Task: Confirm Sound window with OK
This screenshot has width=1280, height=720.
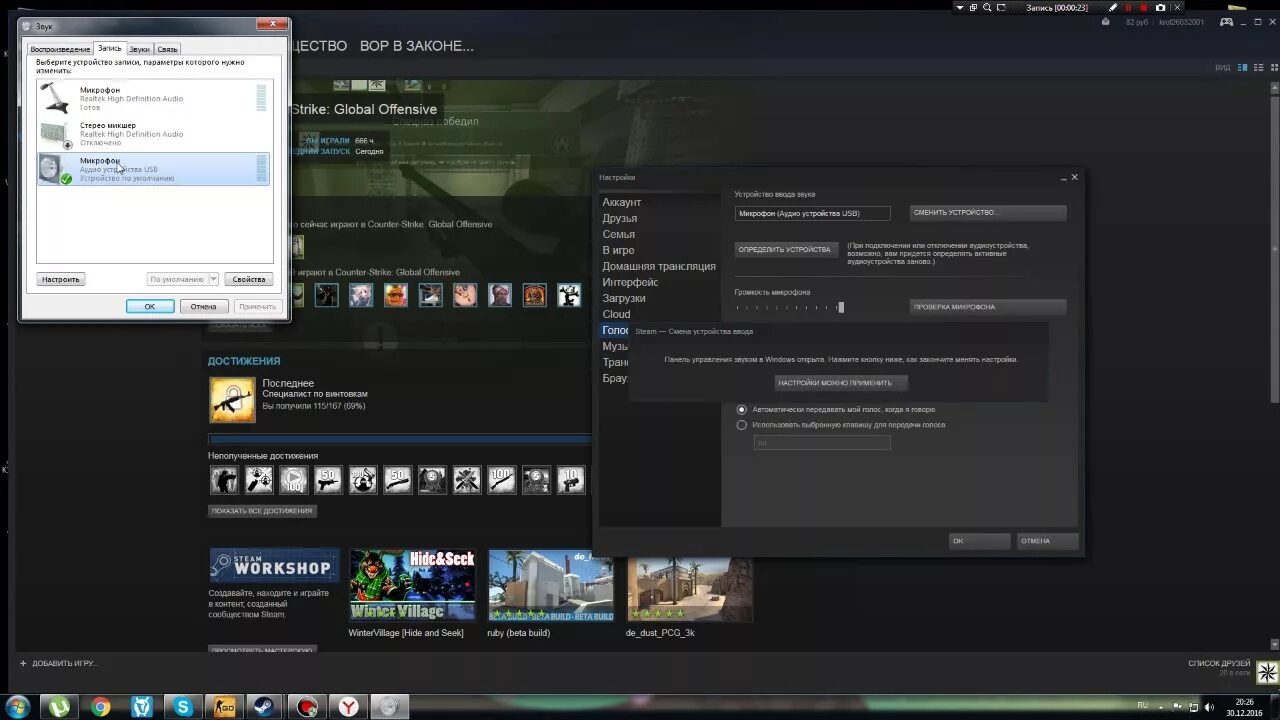Action: coord(150,306)
